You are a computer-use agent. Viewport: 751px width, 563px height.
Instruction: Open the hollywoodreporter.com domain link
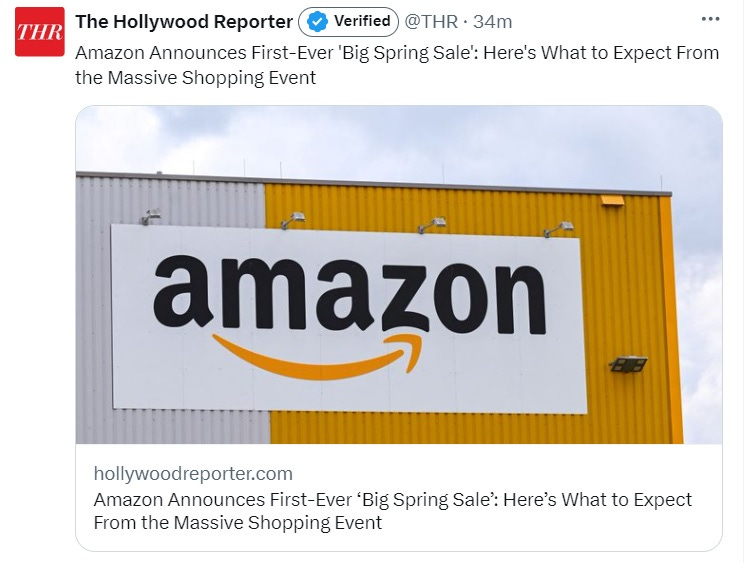193,473
